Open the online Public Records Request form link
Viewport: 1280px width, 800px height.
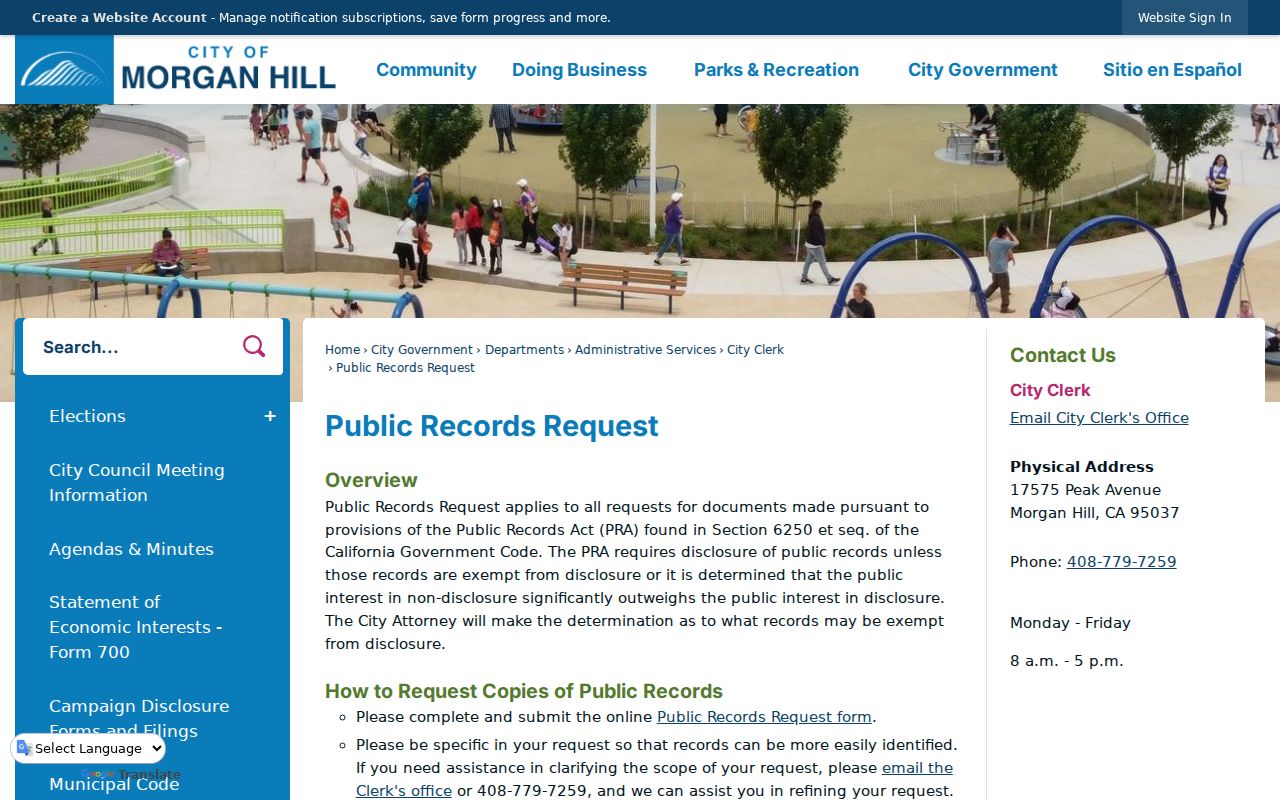click(764, 717)
